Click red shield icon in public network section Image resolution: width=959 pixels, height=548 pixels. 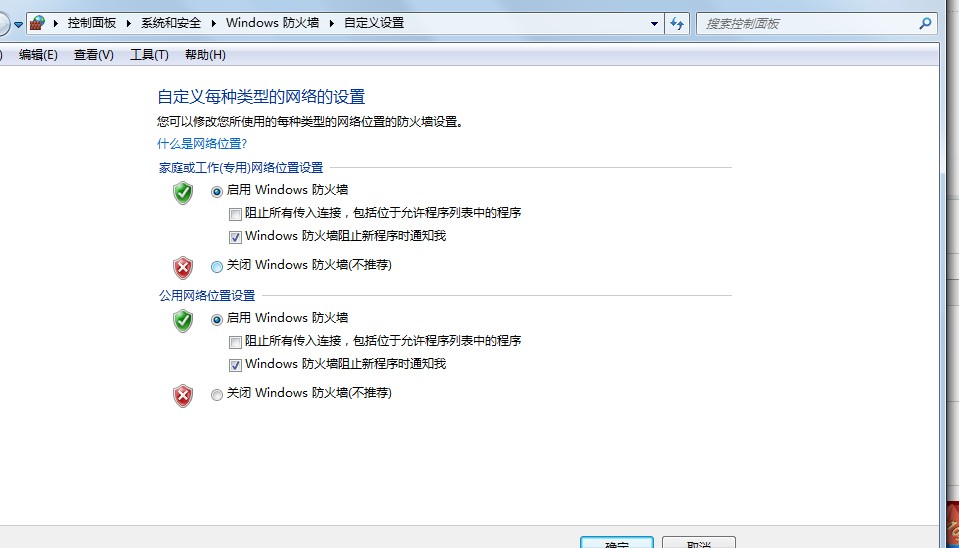[x=183, y=396]
